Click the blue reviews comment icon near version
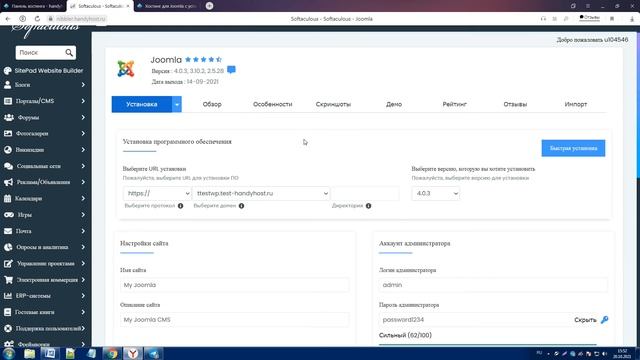Screen dimensions: 640x360 click(x=231, y=70)
